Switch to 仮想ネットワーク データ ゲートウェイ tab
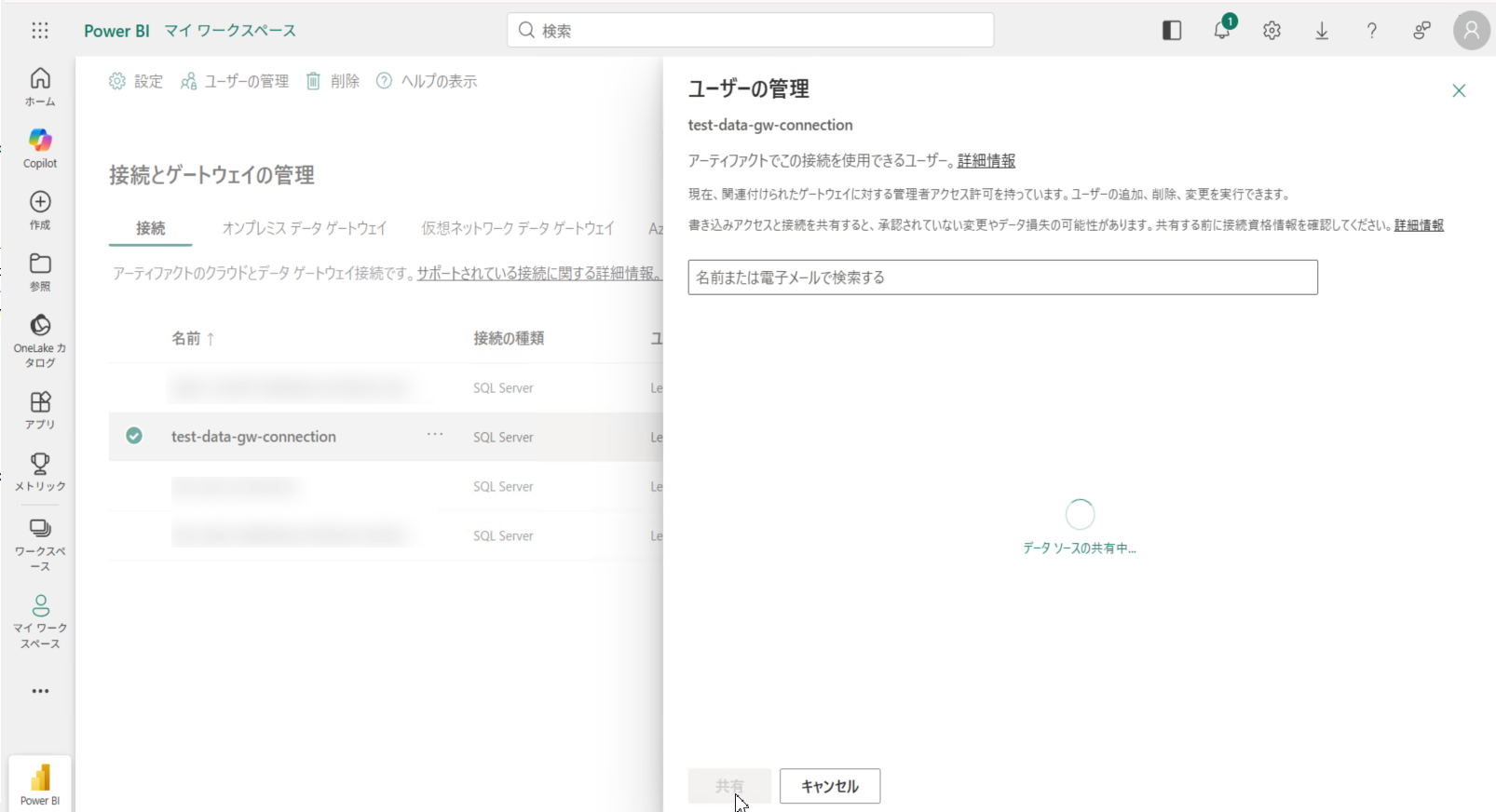Viewport: 1496px width, 812px height. 517,228
